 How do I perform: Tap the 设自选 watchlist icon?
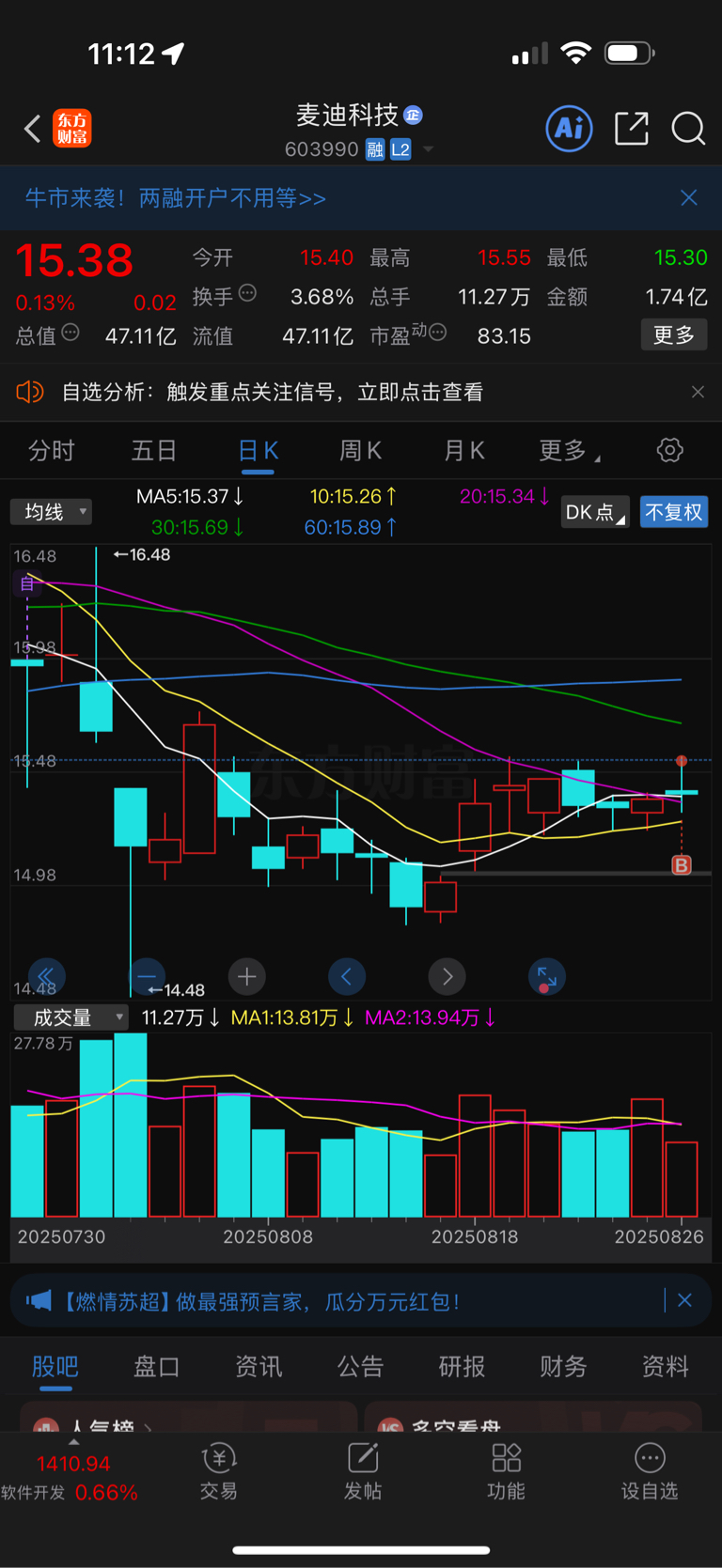650,1472
